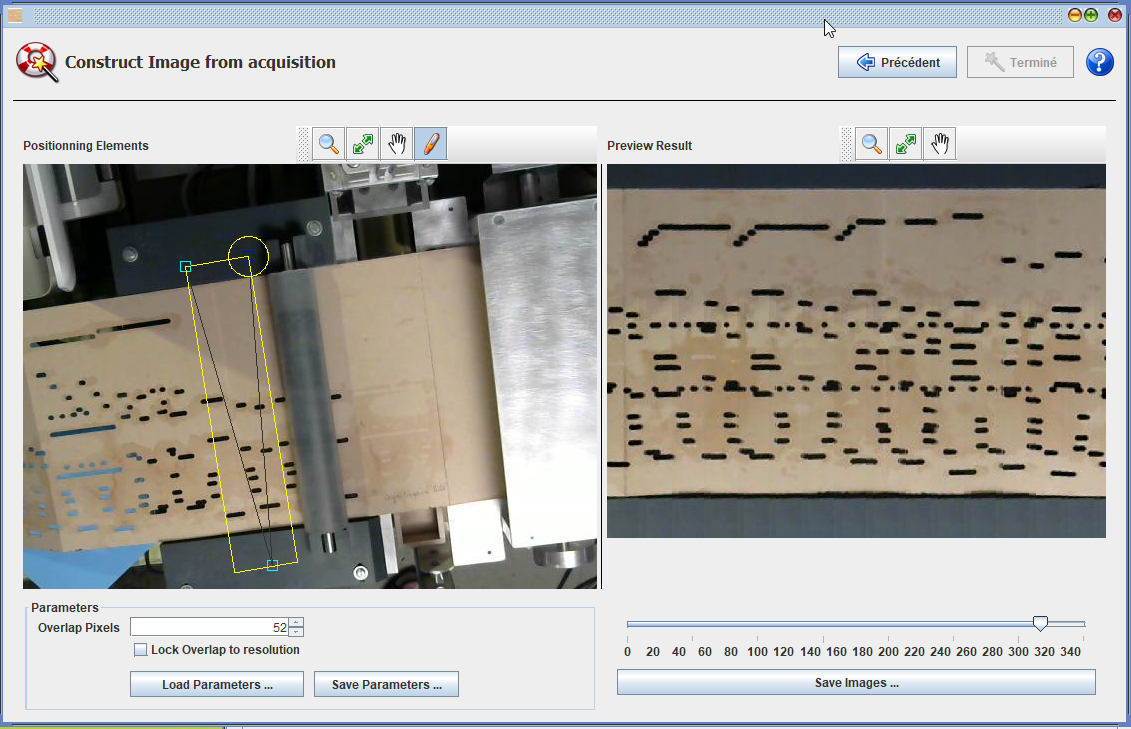
Task: Select hand pan tool in Preview Result toolbar
Action: pos(940,144)
